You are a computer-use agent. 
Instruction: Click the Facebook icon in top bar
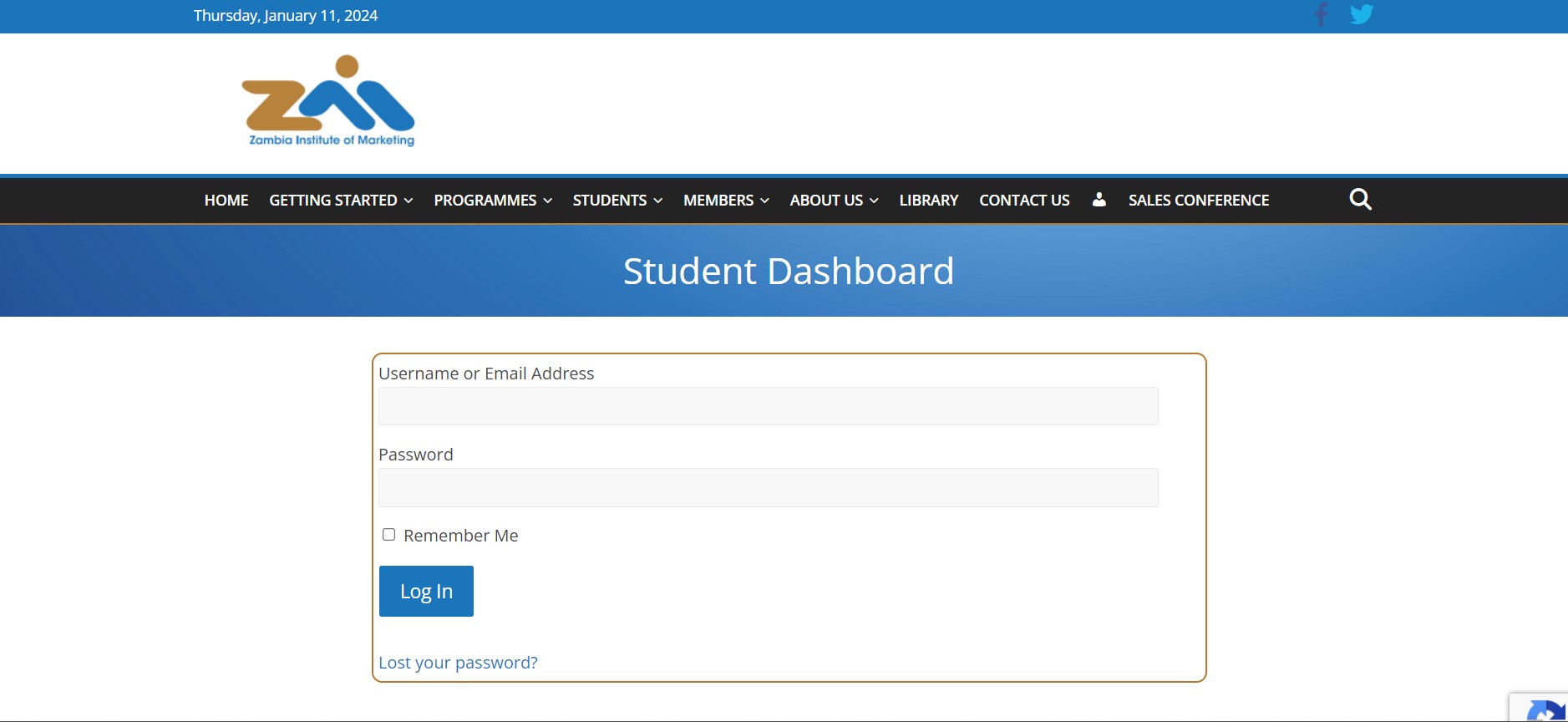(x=1321, y=15)
